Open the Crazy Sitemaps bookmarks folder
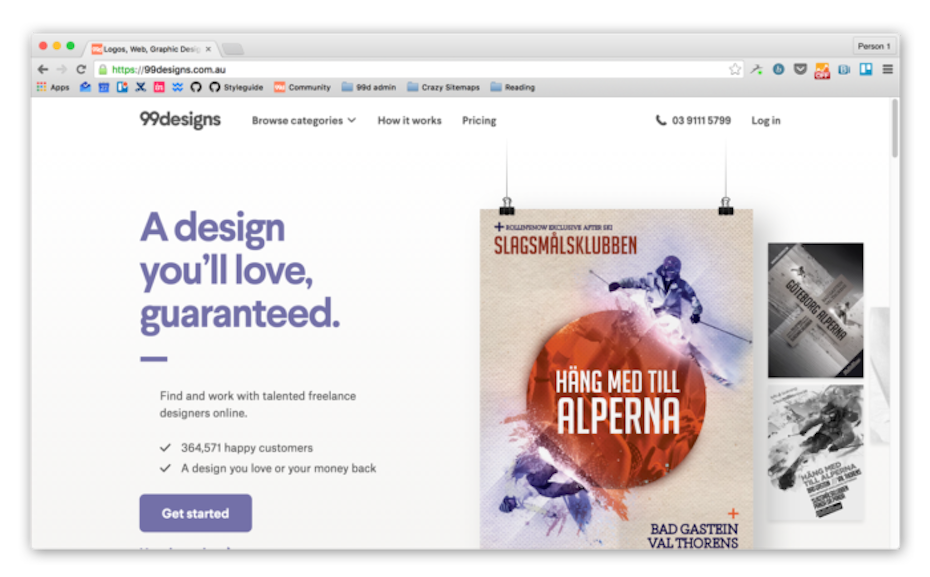 click(444, 87)
